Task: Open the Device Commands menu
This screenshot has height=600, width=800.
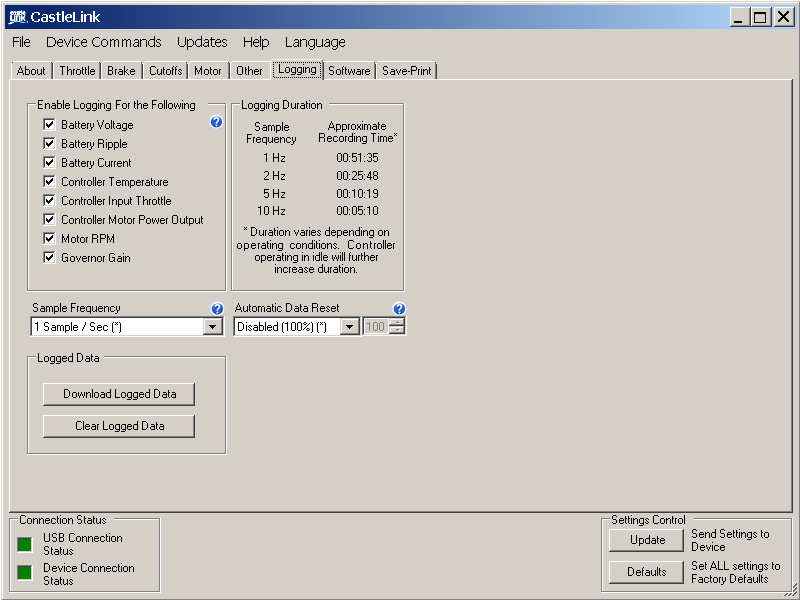Action: (103, 42)
